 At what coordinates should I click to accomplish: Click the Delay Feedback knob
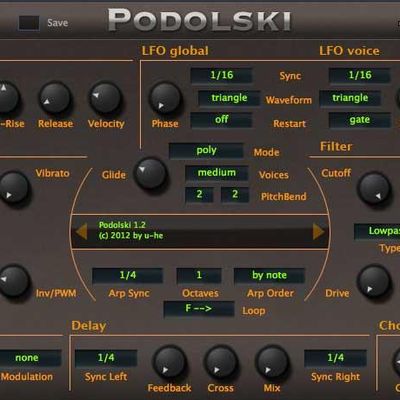(170, 362)
